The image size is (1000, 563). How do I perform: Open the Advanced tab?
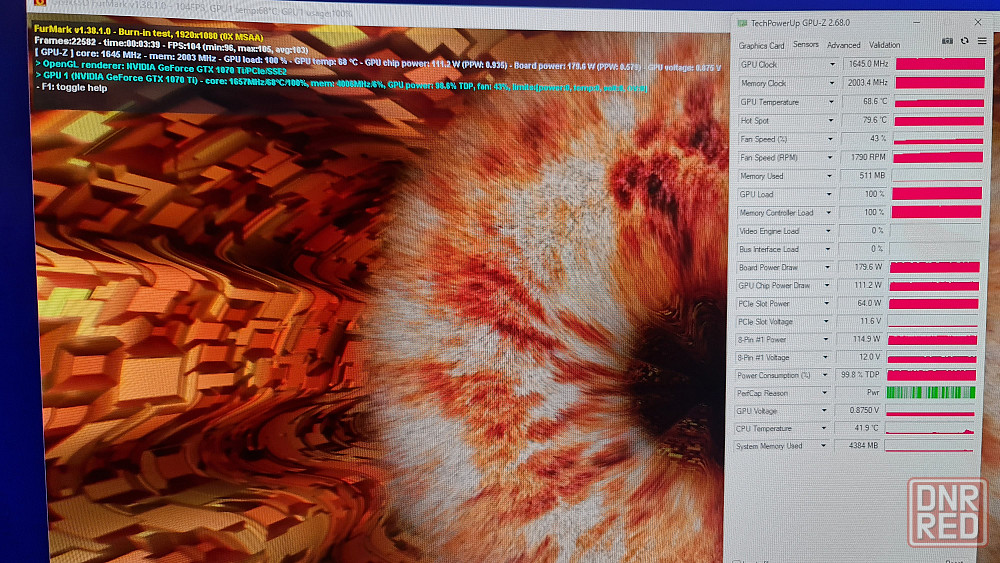843,45
